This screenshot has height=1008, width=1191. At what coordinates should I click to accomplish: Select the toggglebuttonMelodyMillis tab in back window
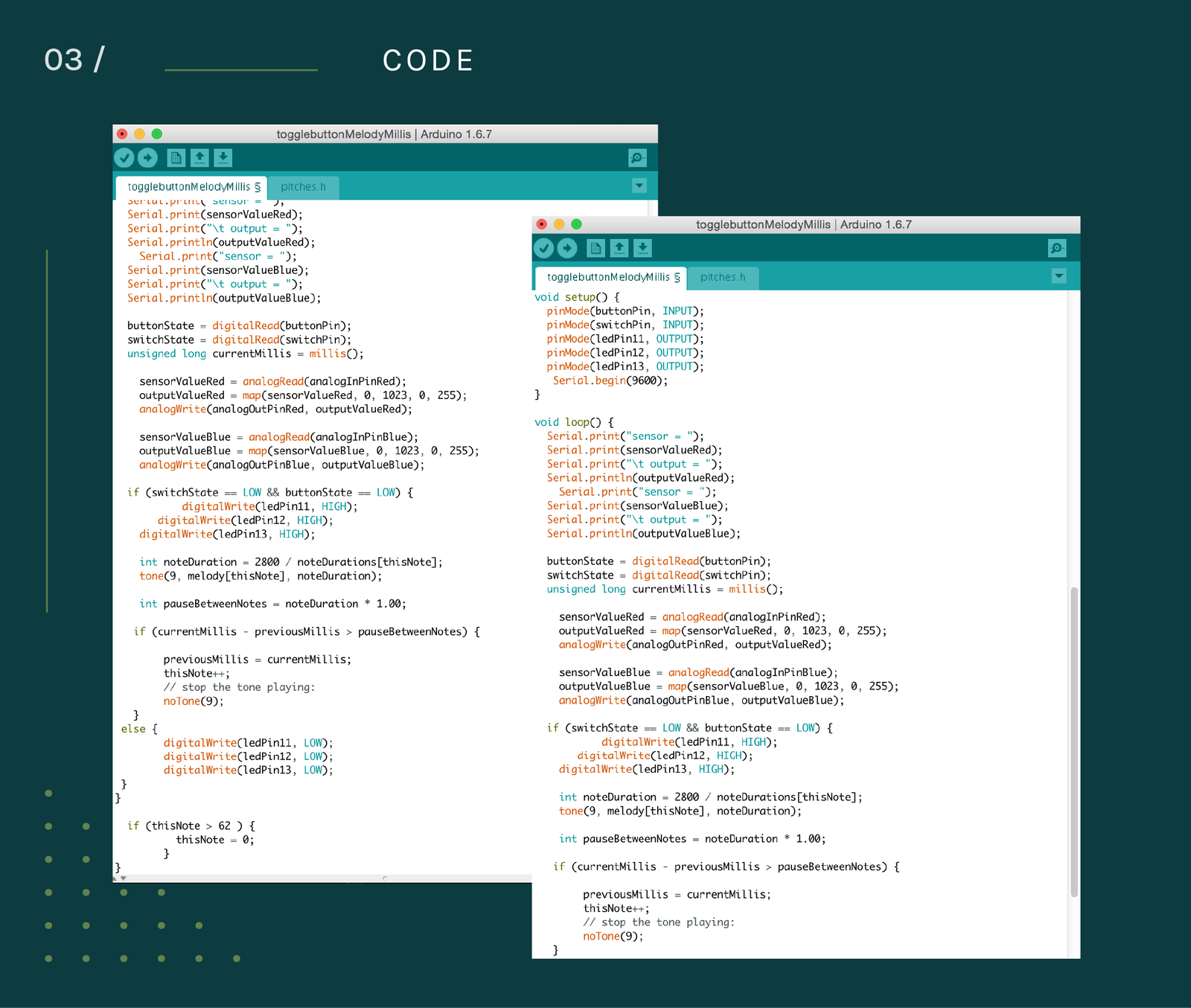point(190,187)
